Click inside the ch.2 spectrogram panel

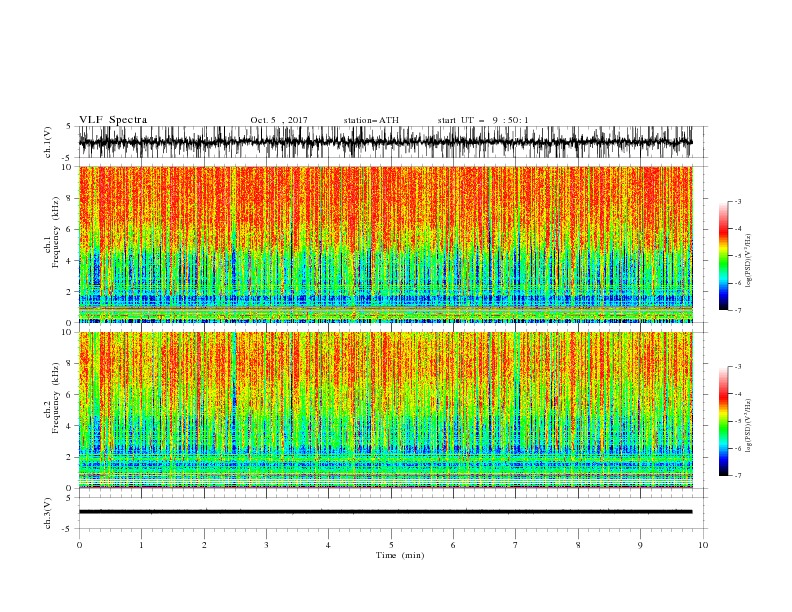(x=385, y=410)
